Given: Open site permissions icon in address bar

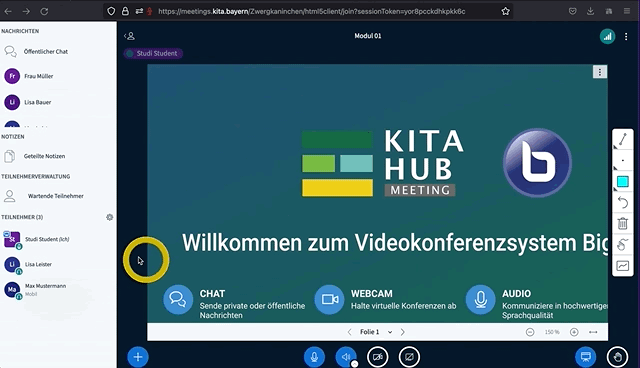Looking at the screenshot, I should 139,11.
